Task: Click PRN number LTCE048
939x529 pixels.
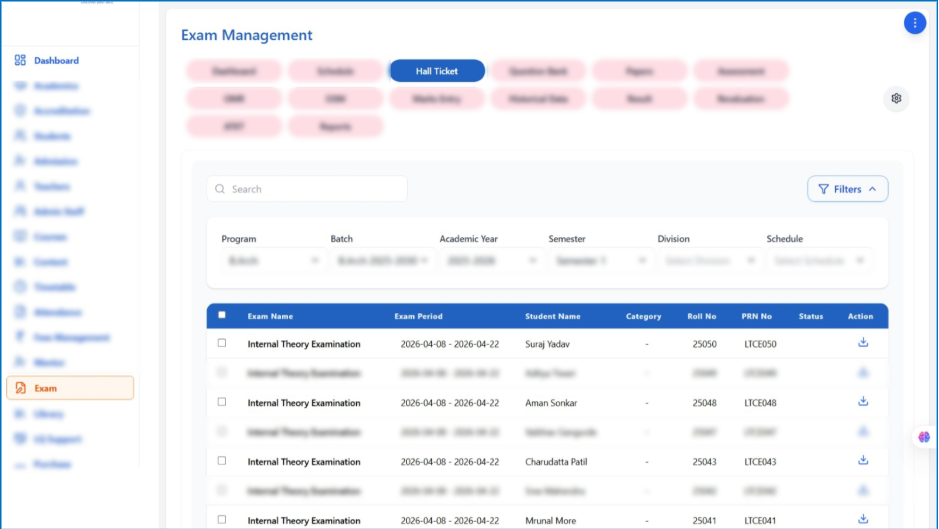Action: point(760,403)
